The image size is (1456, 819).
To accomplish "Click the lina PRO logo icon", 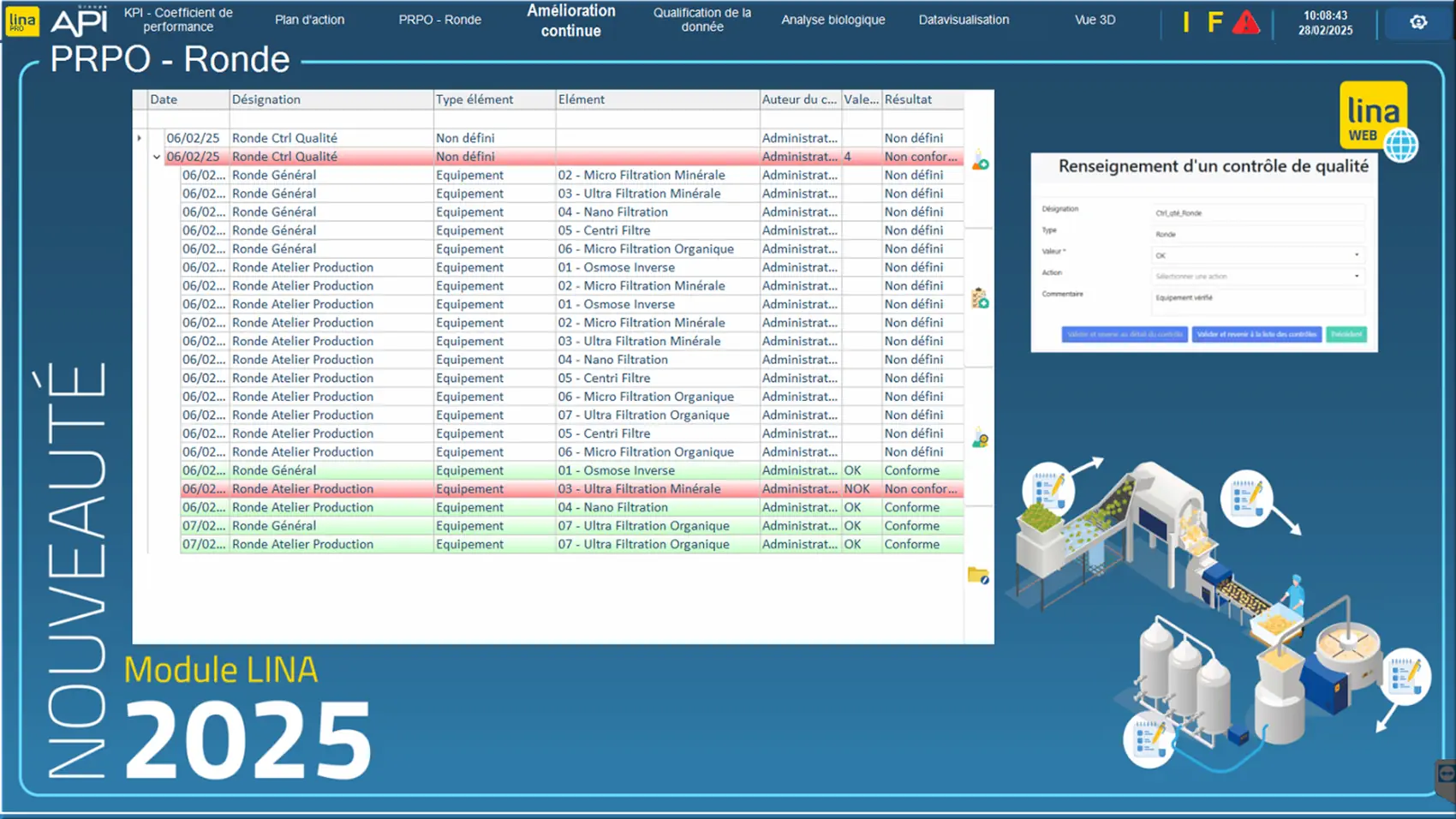I will pos(22,21).
